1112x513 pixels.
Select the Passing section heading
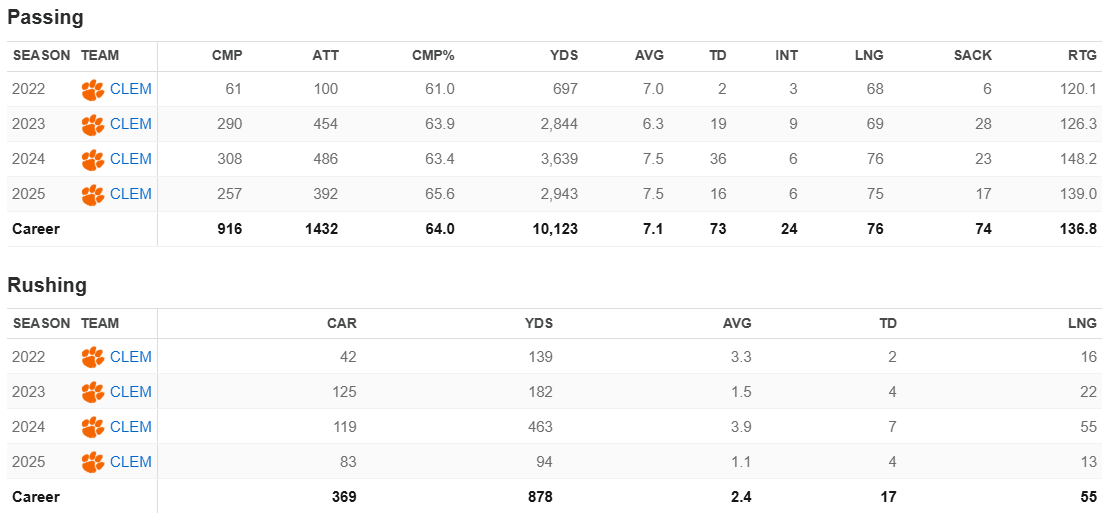(x=45, y=18)
